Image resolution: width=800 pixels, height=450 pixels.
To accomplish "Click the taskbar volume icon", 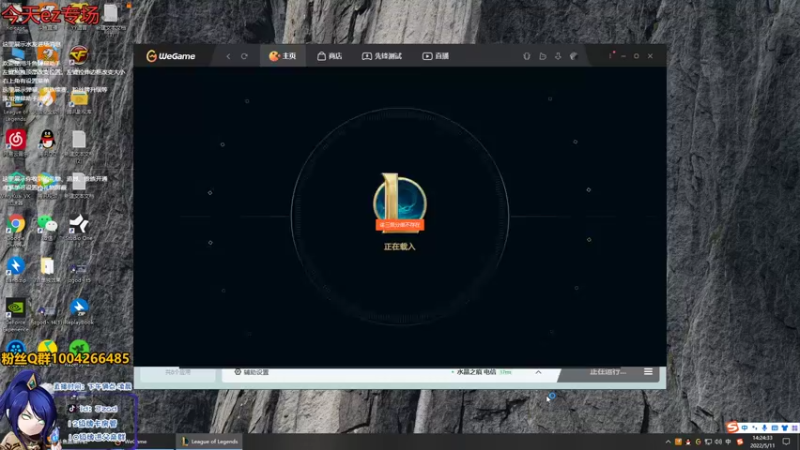I will 718,442.
